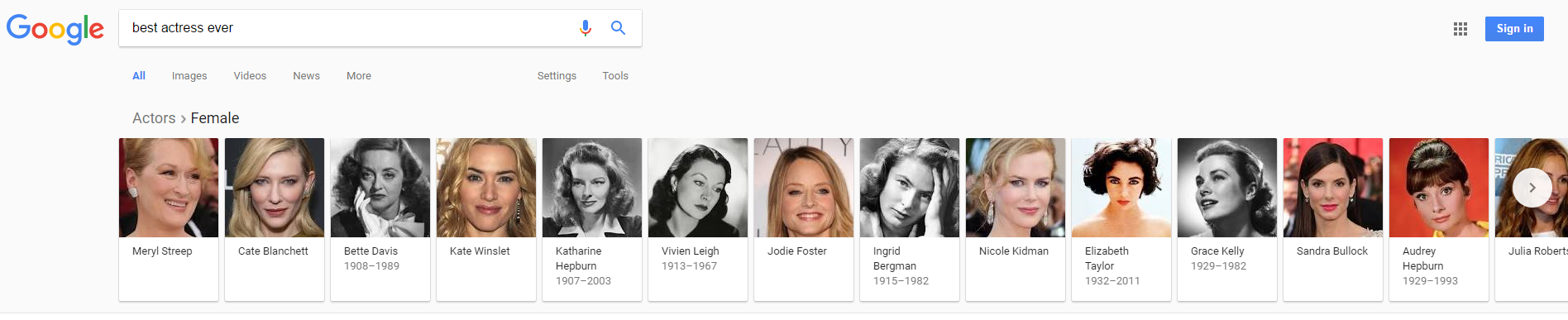Image resolution: width=1568 pixels, height=320 pixels.
Task: Click the blue search magnifier icon
Action: pyautogui.click(x=618, y=28)
